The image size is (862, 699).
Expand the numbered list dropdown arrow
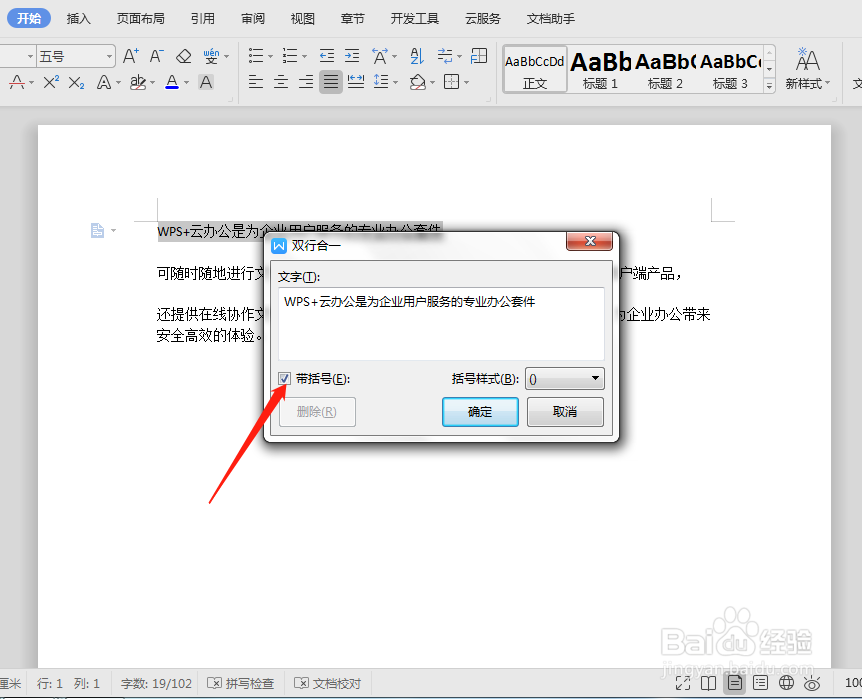tap(304, 56)
